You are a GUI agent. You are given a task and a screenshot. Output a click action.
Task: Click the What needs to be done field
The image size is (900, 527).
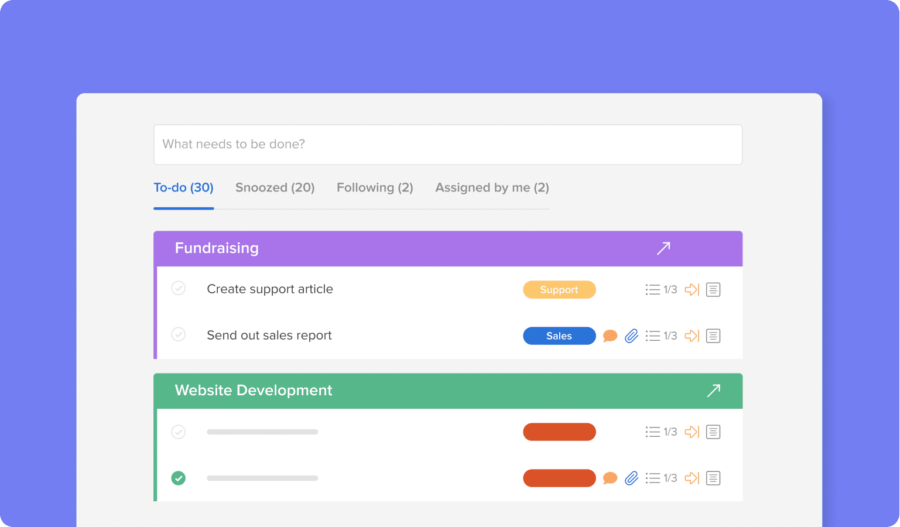447,144
